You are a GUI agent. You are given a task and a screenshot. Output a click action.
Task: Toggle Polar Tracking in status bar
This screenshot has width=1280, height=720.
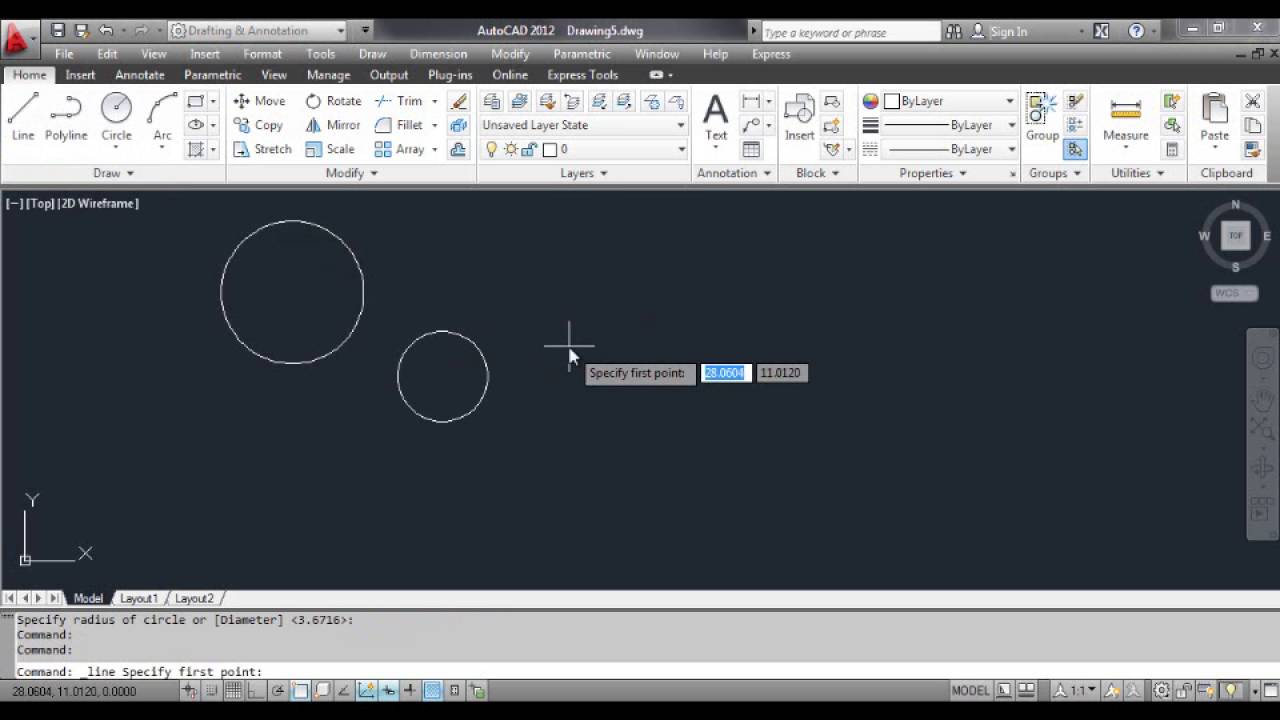[277, 691]
